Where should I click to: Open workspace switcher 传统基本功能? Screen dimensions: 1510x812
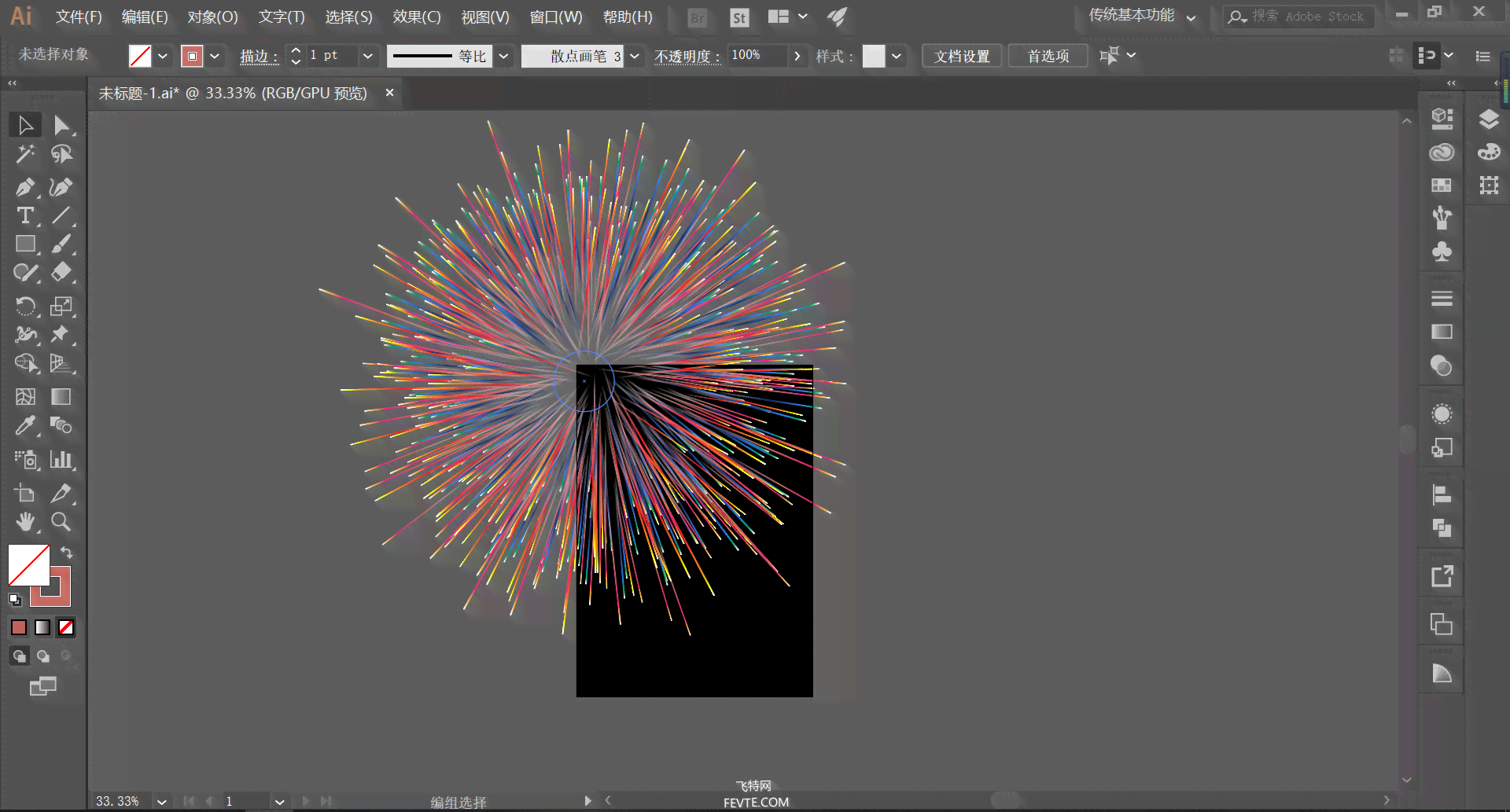tap(1142, 16)
